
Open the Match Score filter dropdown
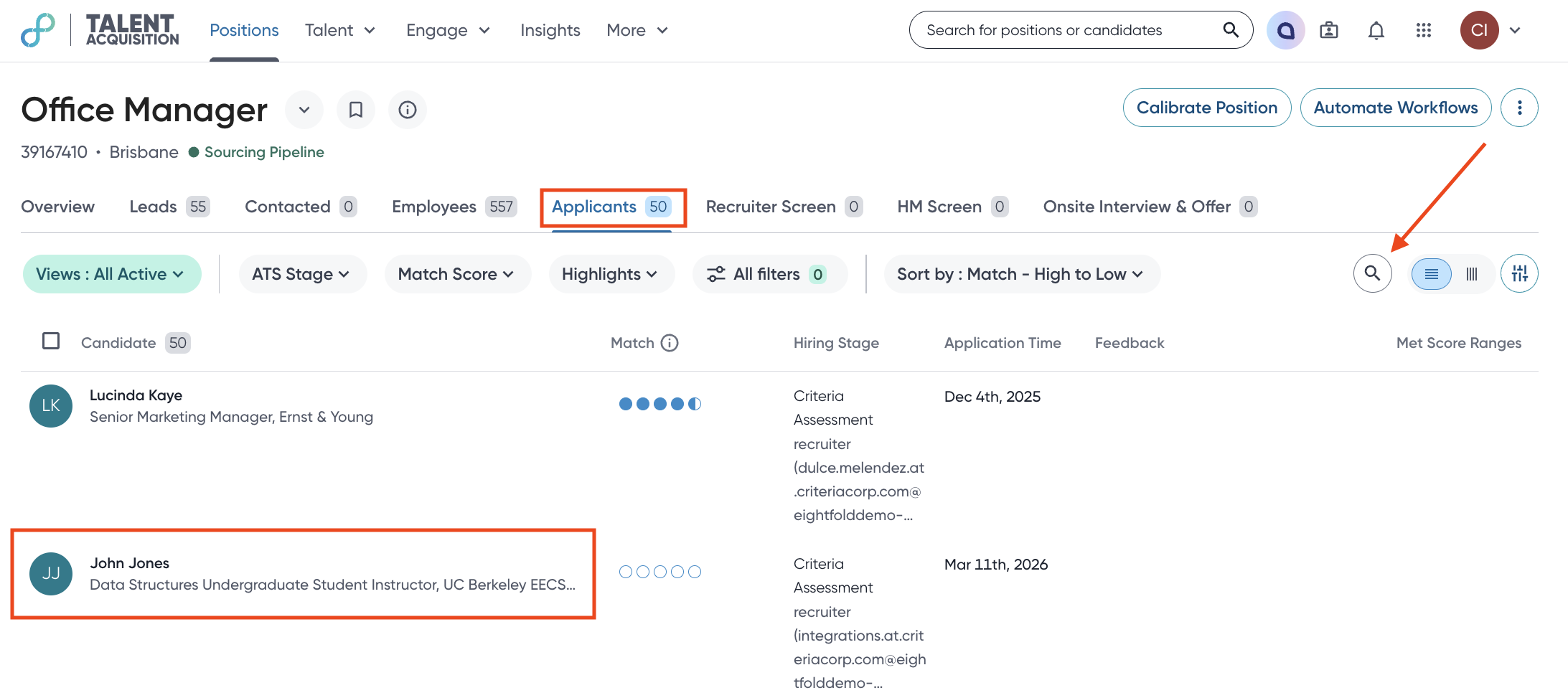tap(456, 274)
